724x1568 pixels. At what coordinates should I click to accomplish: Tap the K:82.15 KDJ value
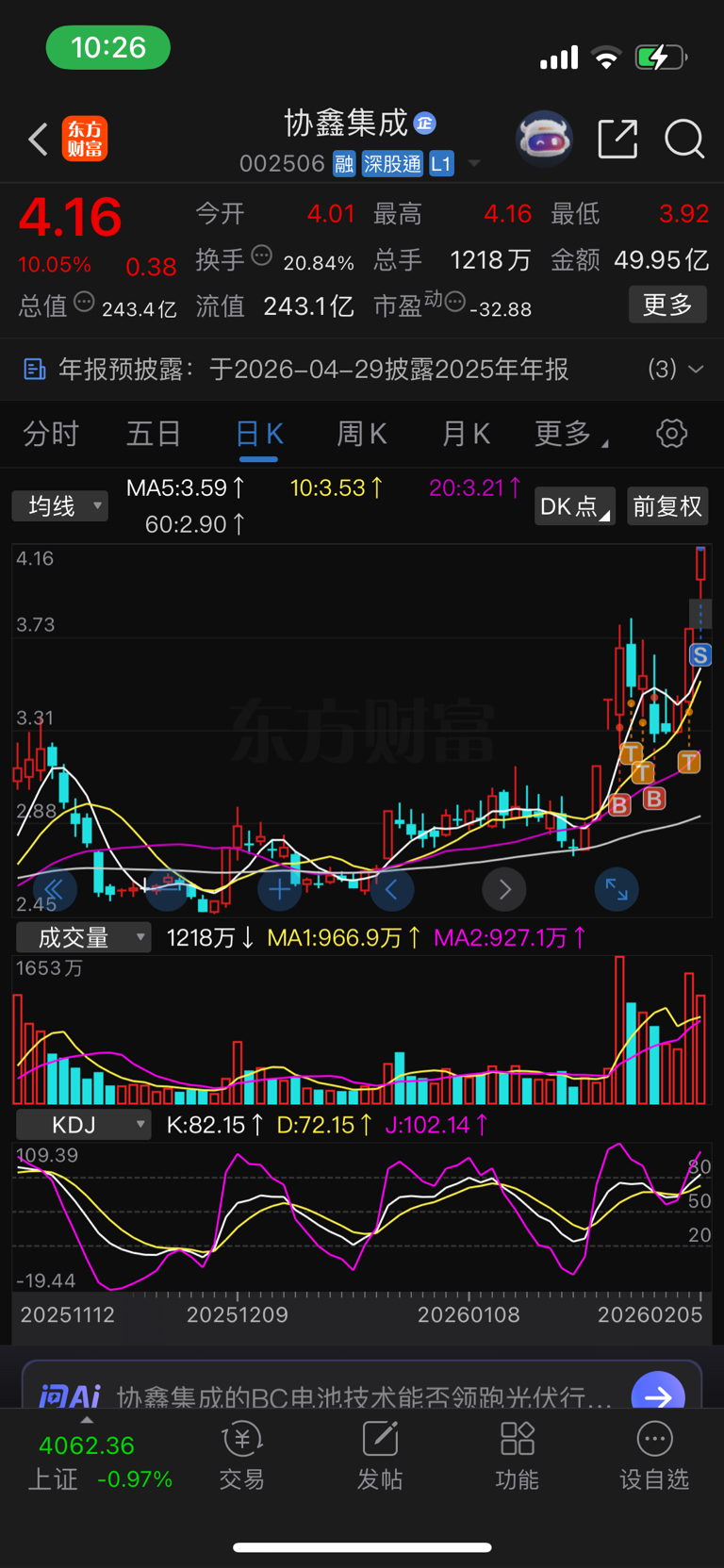[x=215, y=1125]
